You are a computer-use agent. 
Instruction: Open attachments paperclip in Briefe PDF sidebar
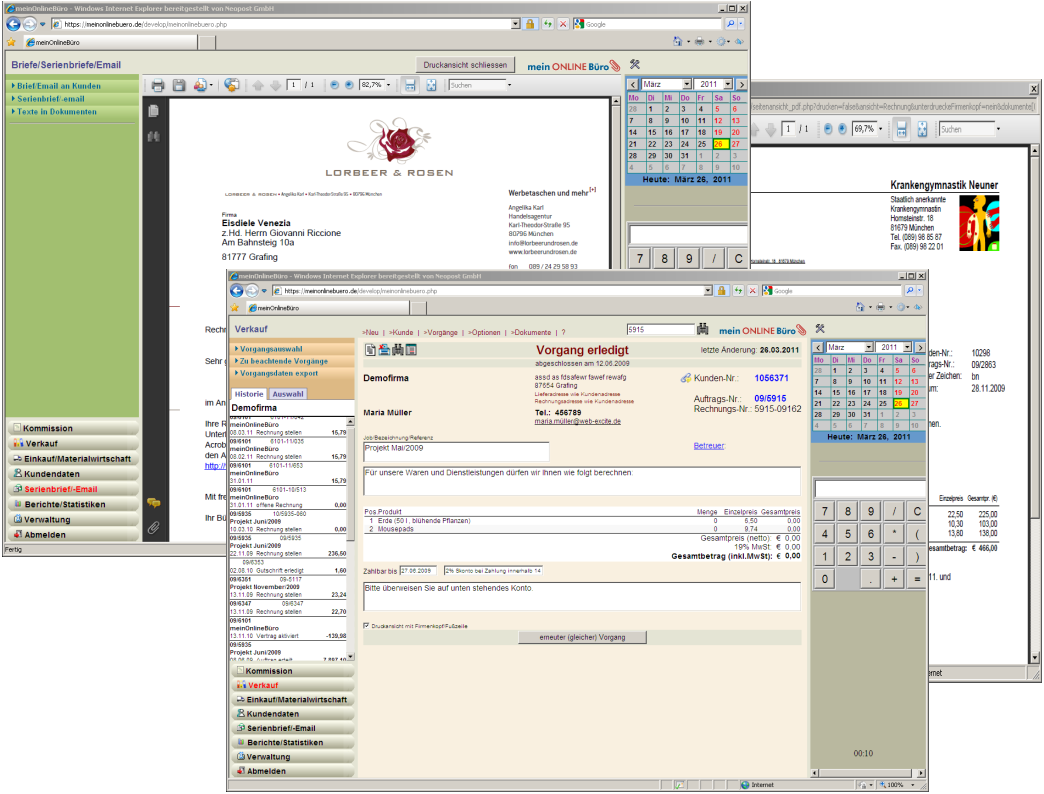coord(154,528)
